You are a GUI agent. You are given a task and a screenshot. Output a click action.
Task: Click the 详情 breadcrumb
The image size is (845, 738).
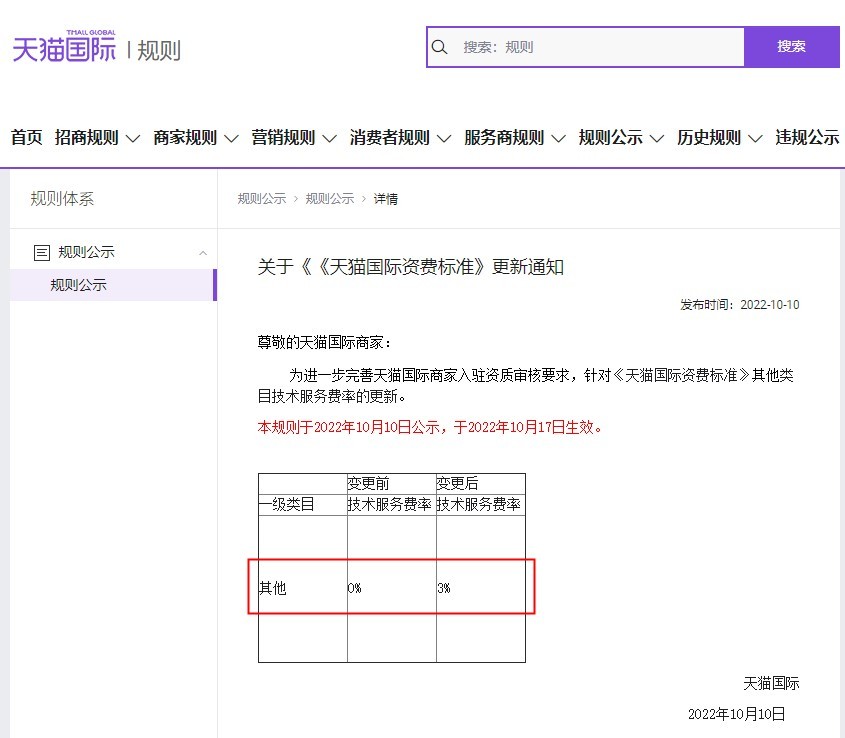point(385,199)
